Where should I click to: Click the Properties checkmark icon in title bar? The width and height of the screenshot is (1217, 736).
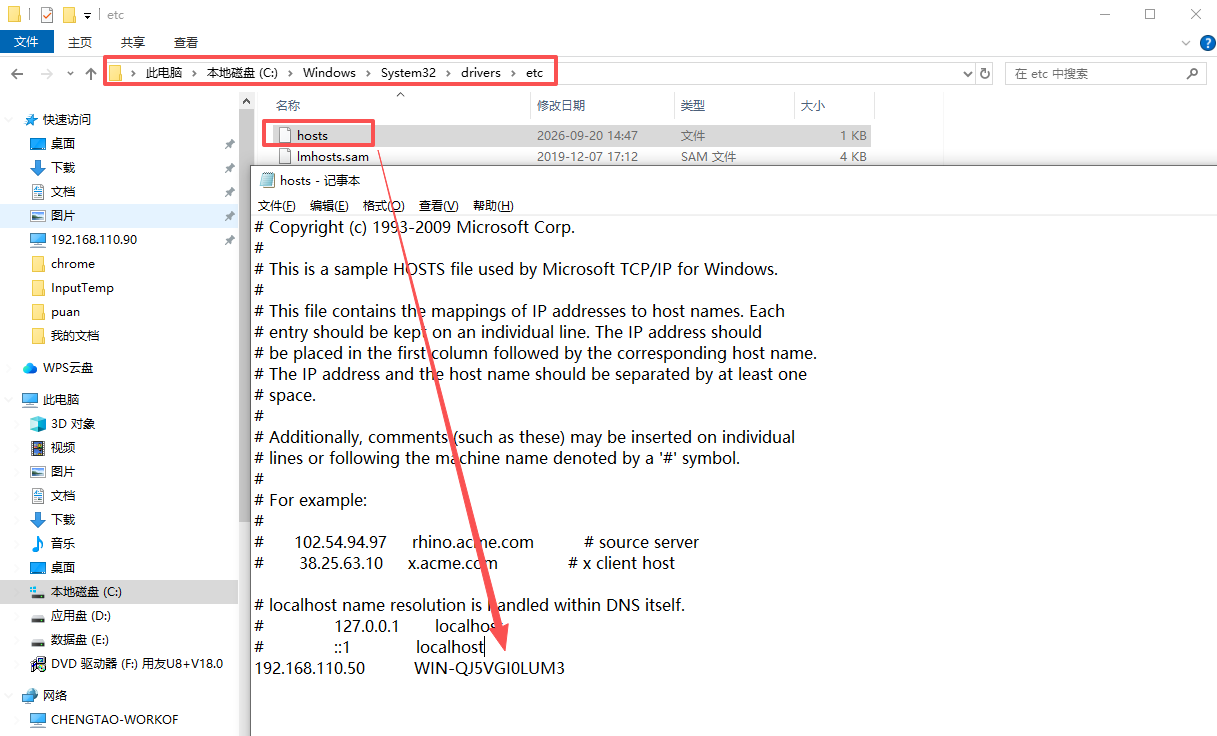click(47, 14)
